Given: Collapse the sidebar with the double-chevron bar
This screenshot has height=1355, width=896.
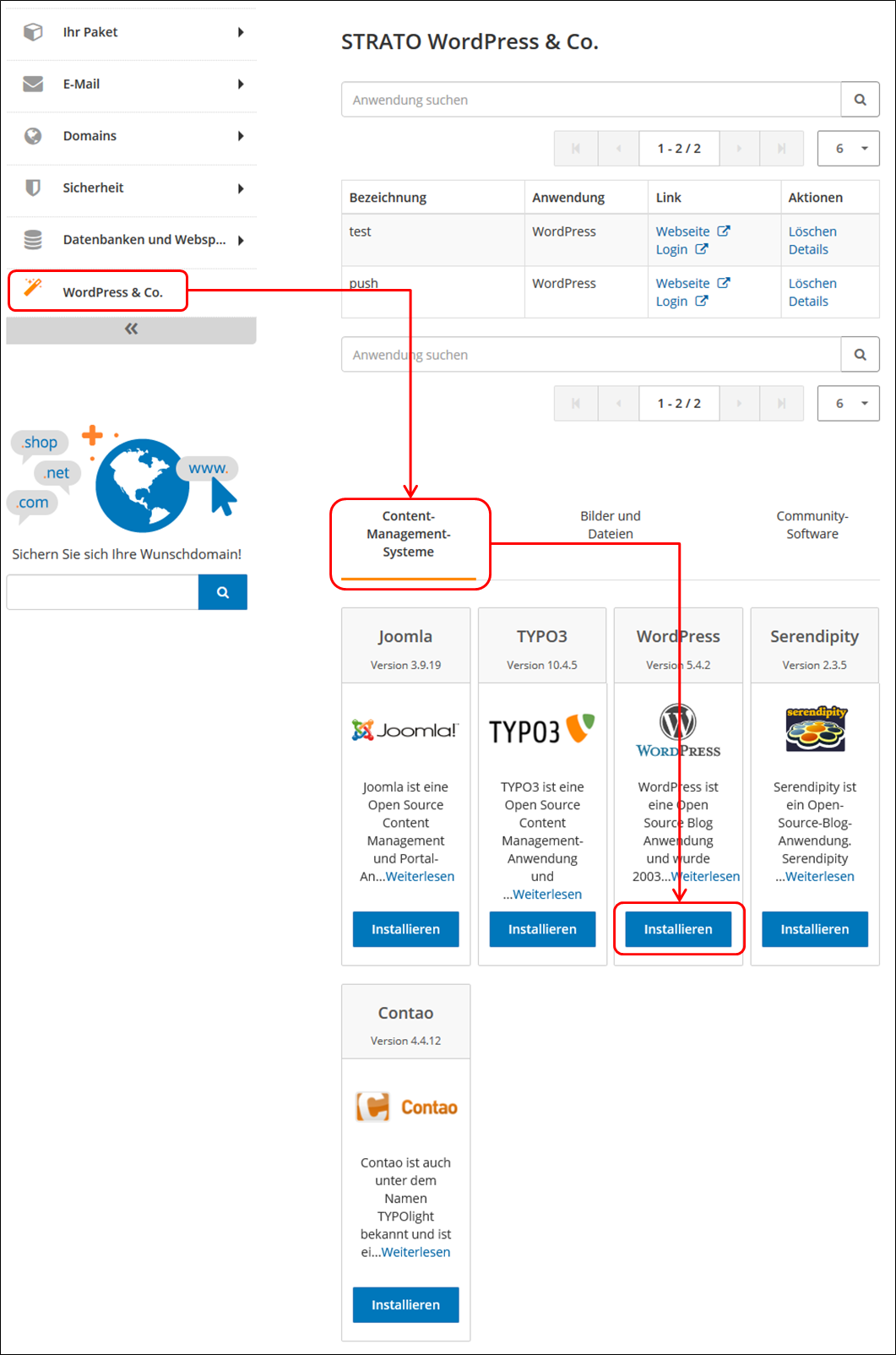Looking at the screenshot, I should pos(131,329).
